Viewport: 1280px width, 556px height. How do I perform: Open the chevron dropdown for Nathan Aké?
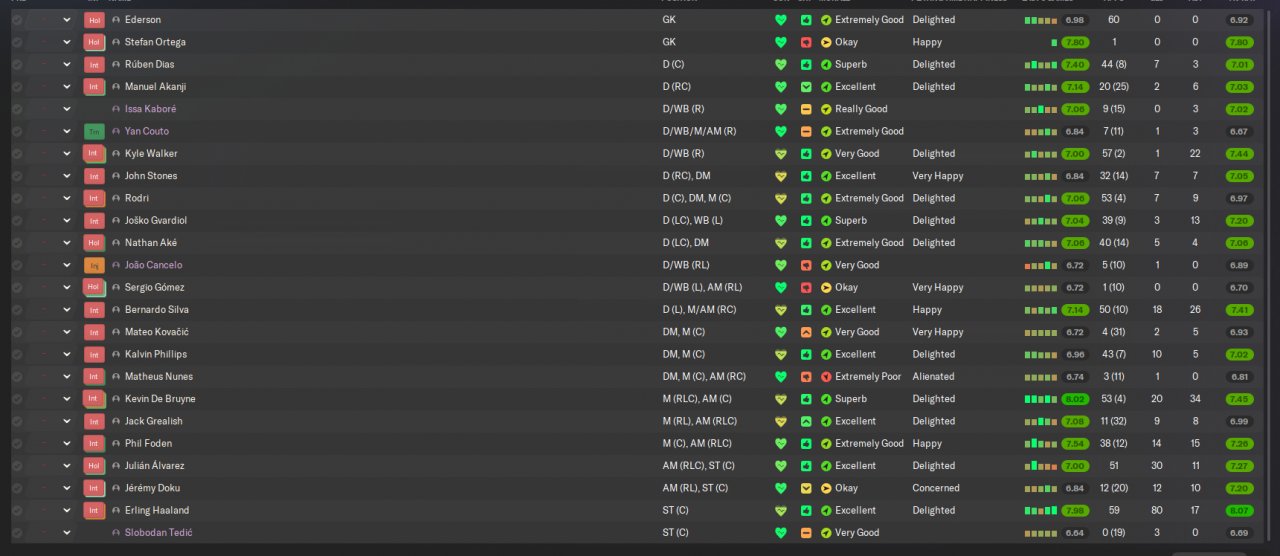(x=67, y=243)
